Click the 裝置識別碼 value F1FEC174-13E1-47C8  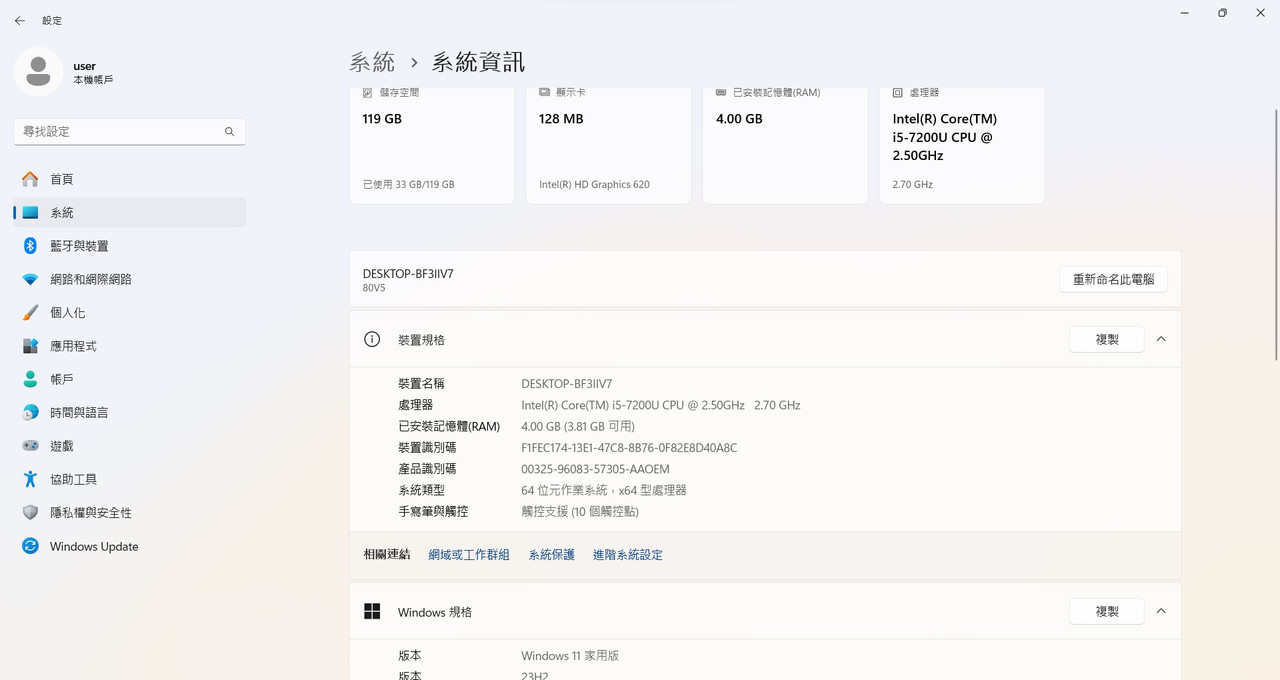629,447
